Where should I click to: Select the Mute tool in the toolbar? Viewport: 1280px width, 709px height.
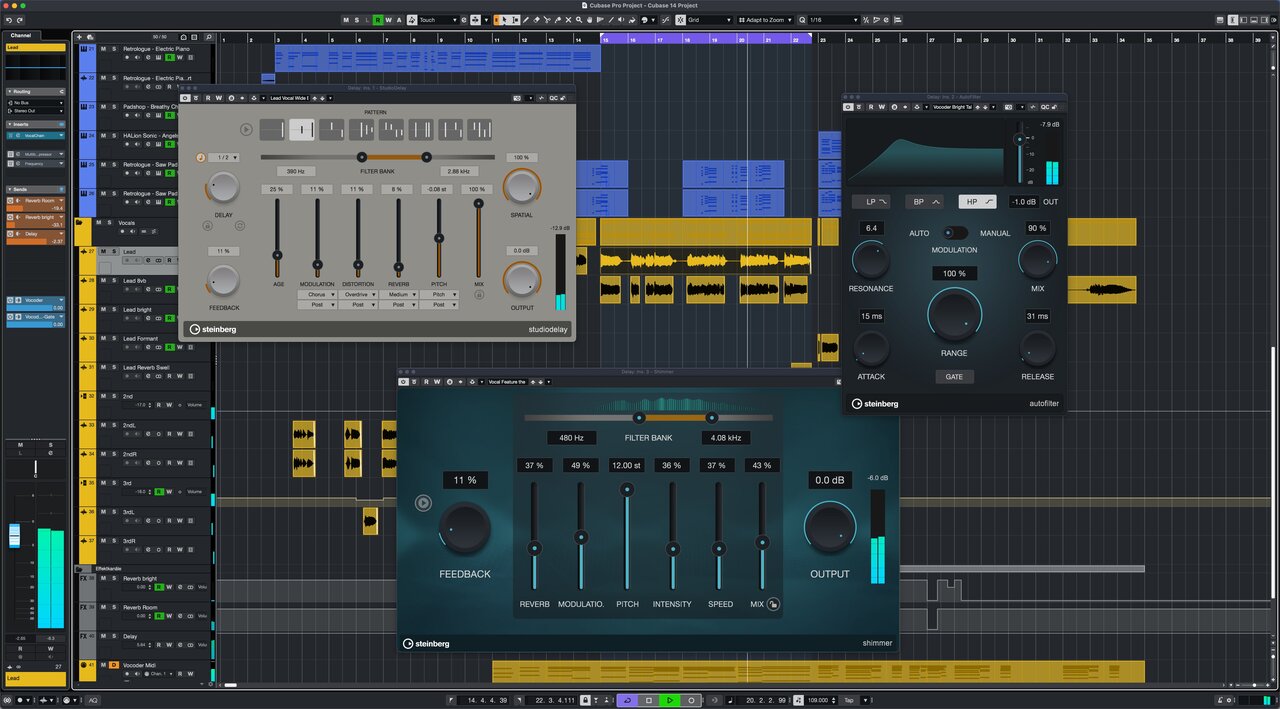click(x=568, y=19)
